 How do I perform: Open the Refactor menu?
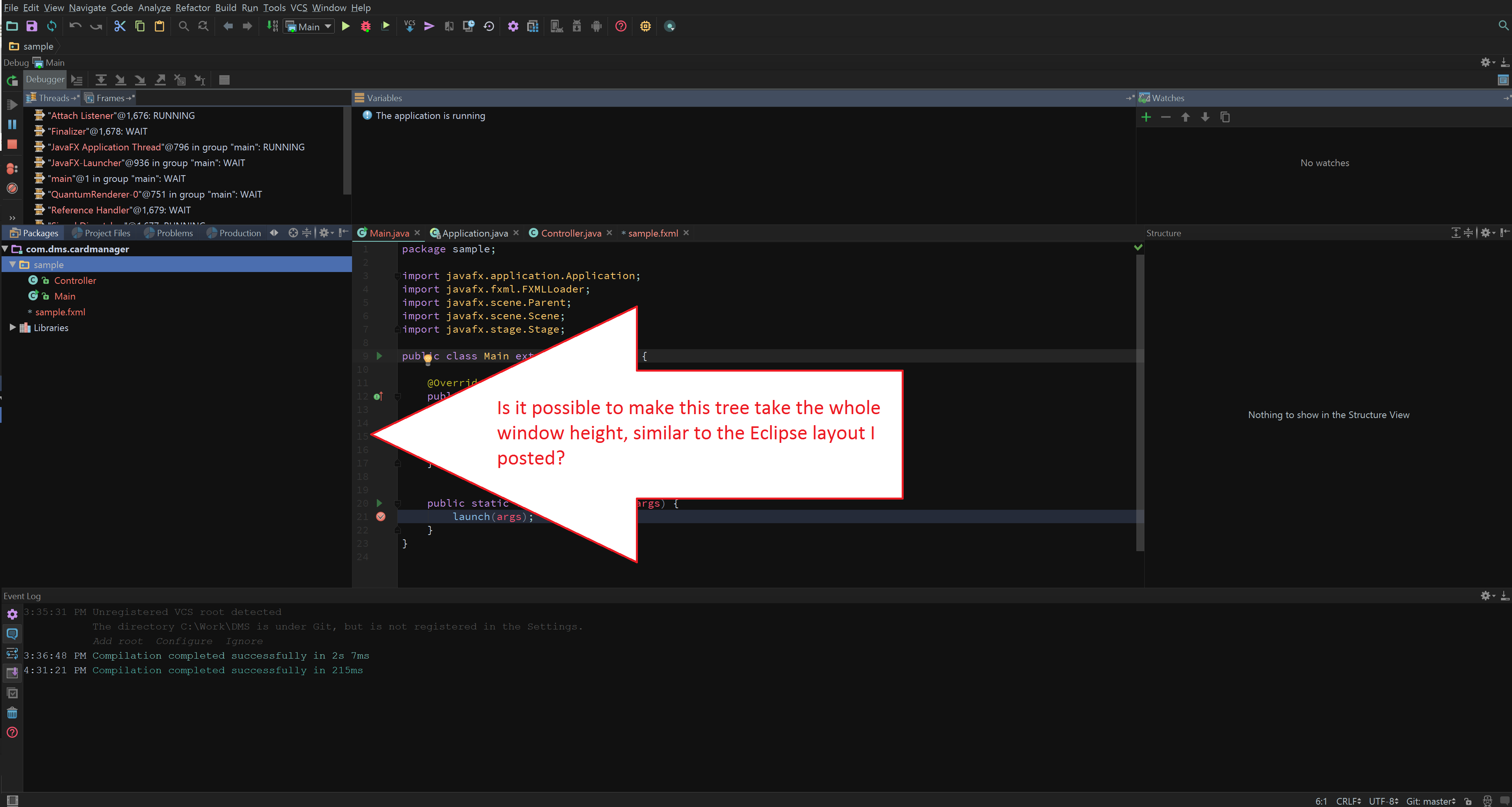(x=193, y=7)
